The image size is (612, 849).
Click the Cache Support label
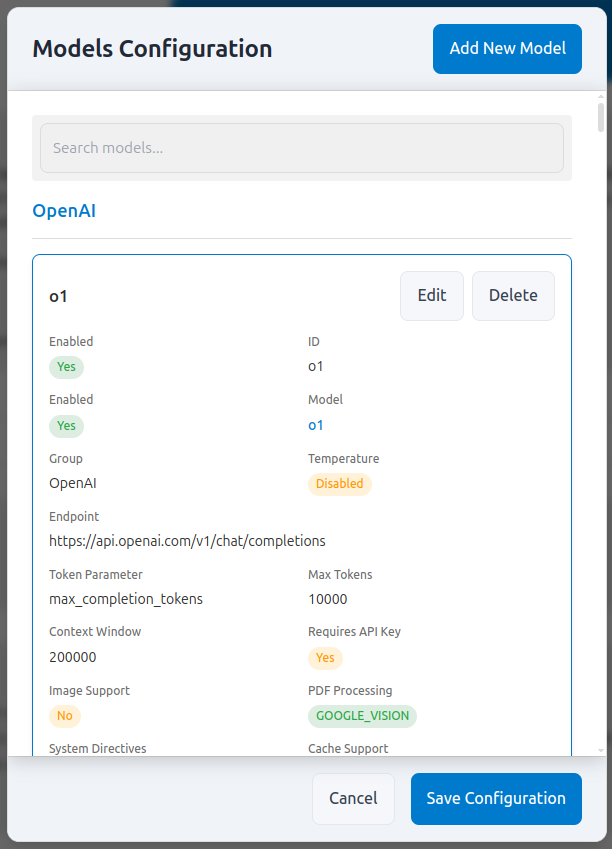pyautogui.click(x=348, y=748)
